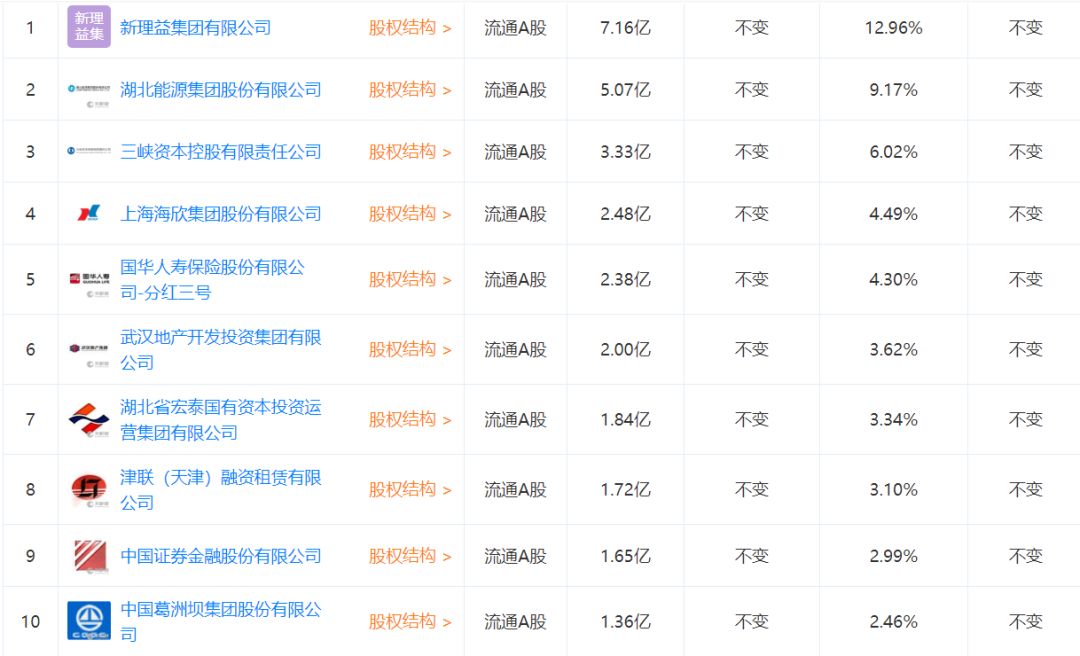Click the 中国证券金融 red logo icon
This screenshot has height=656, width=1080.
(x=89, y=555)
